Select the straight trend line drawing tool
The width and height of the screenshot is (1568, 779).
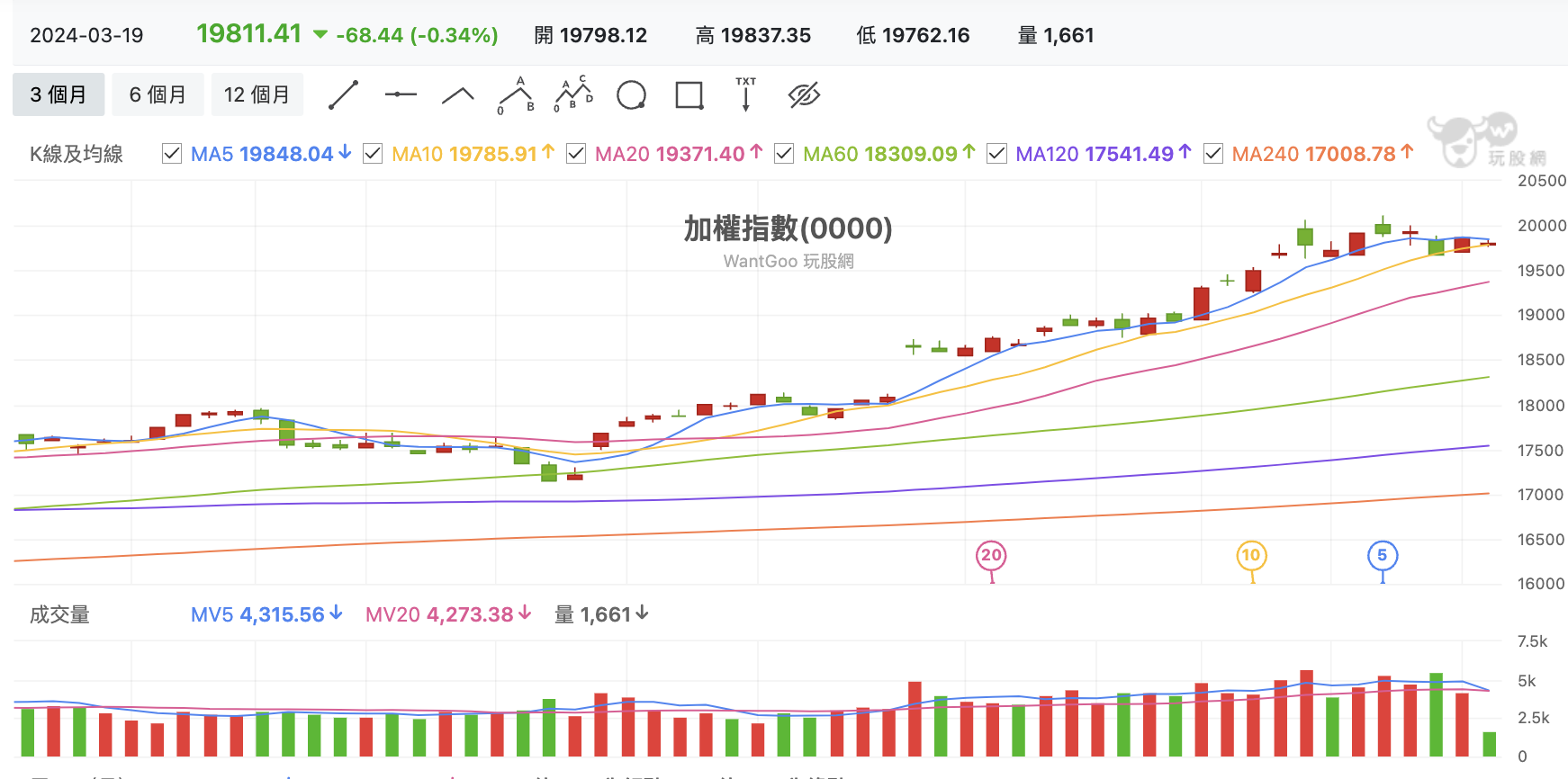point(343,94)
